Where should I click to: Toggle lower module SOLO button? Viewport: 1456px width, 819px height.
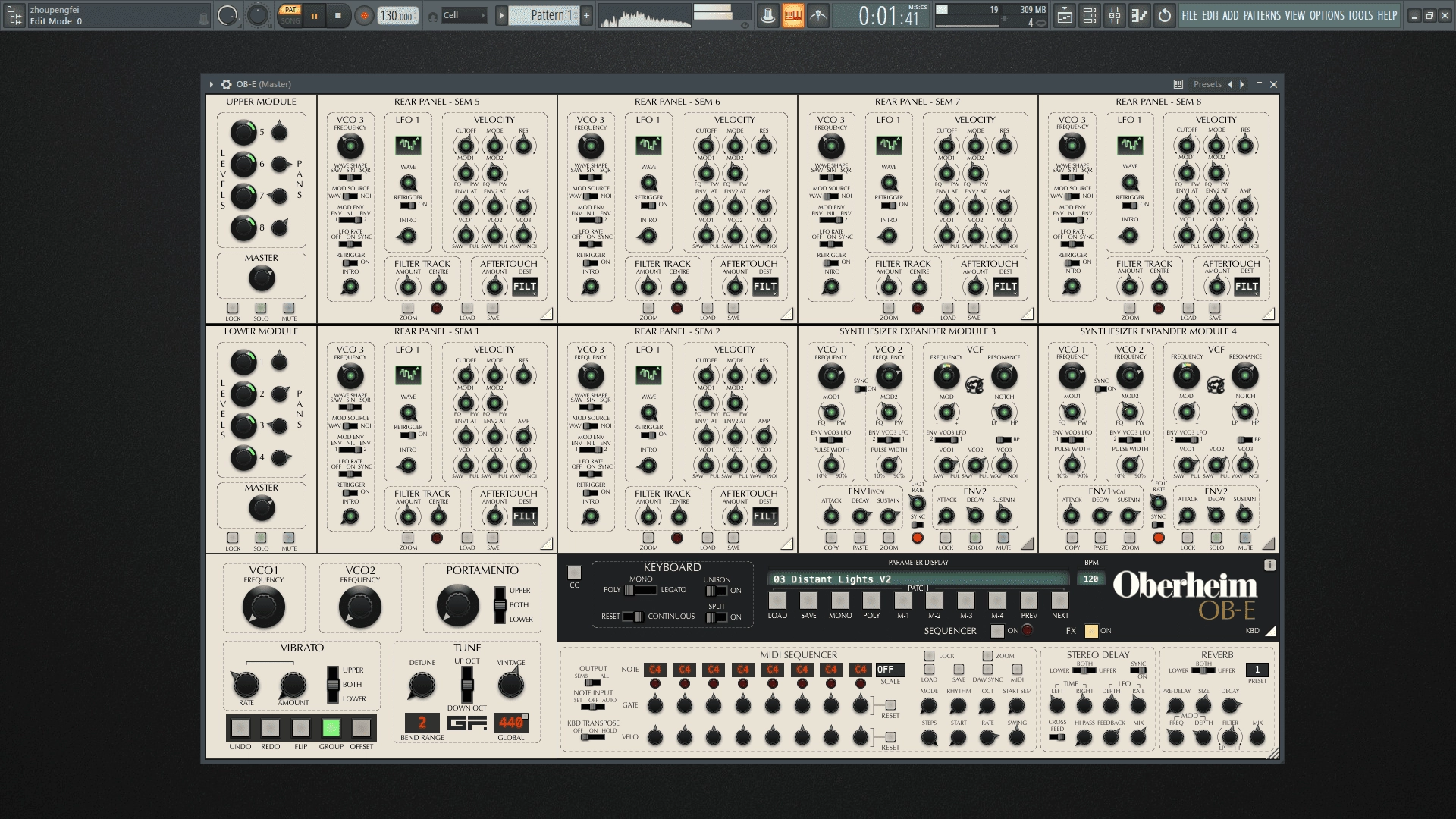coord(261,538)
